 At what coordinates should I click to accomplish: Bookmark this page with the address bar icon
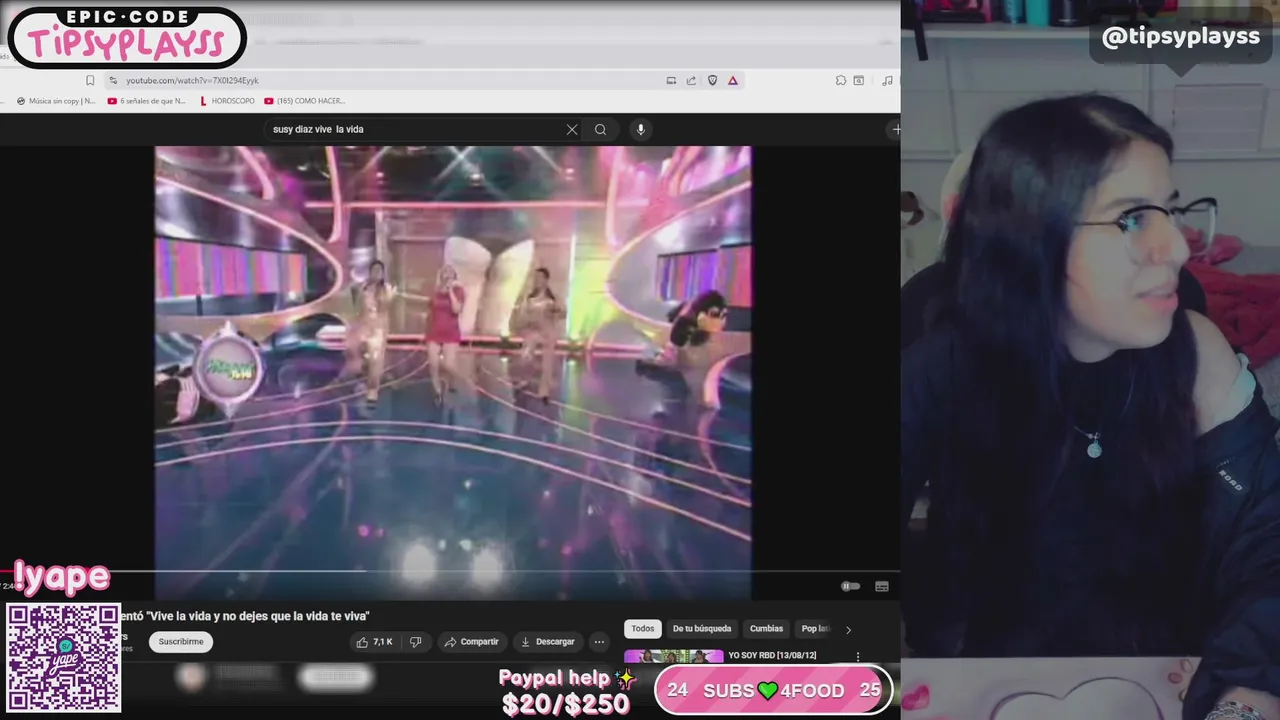click(x=90, y=80)
